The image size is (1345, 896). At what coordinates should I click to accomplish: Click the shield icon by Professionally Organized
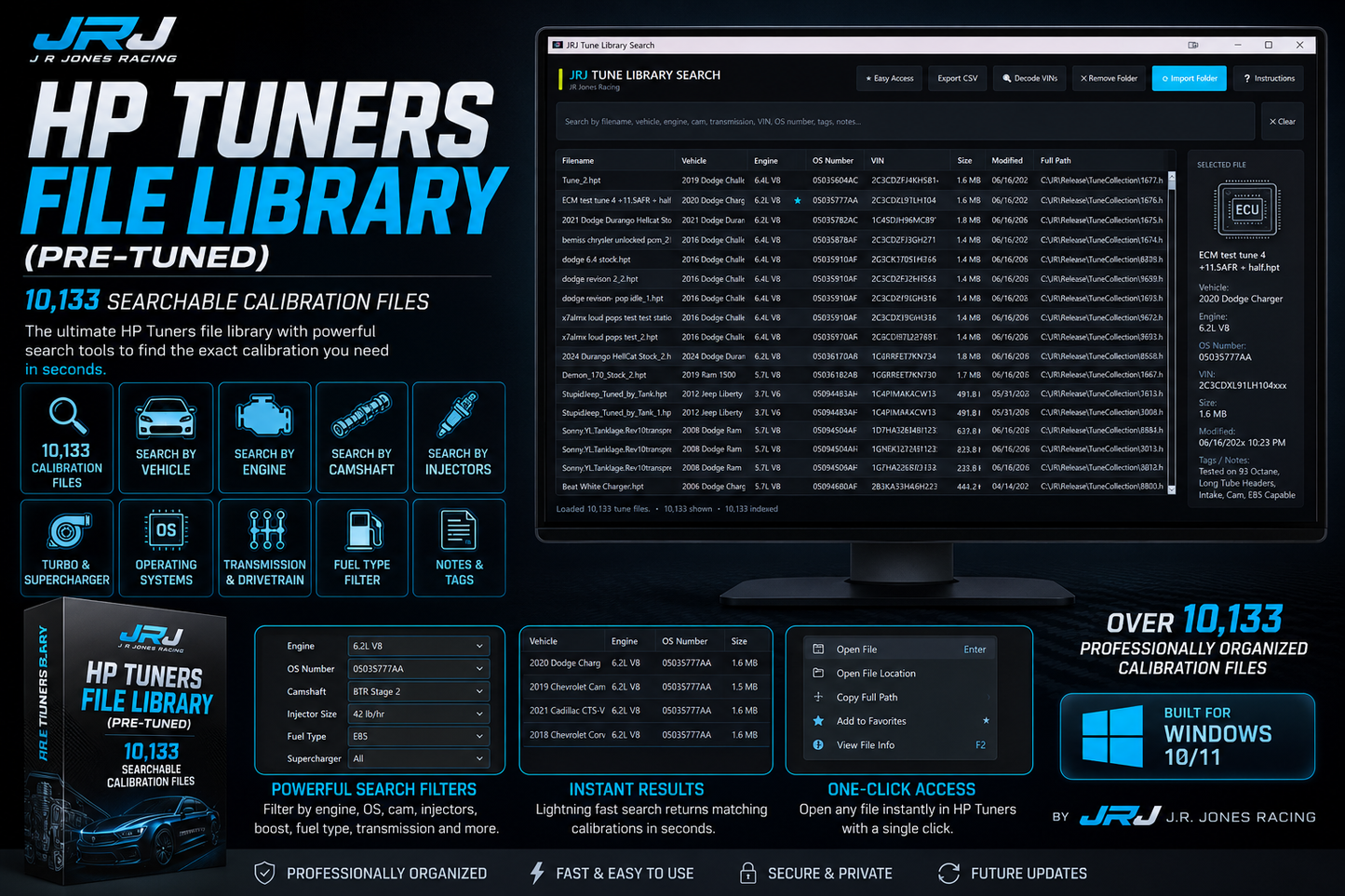[264, 873]
